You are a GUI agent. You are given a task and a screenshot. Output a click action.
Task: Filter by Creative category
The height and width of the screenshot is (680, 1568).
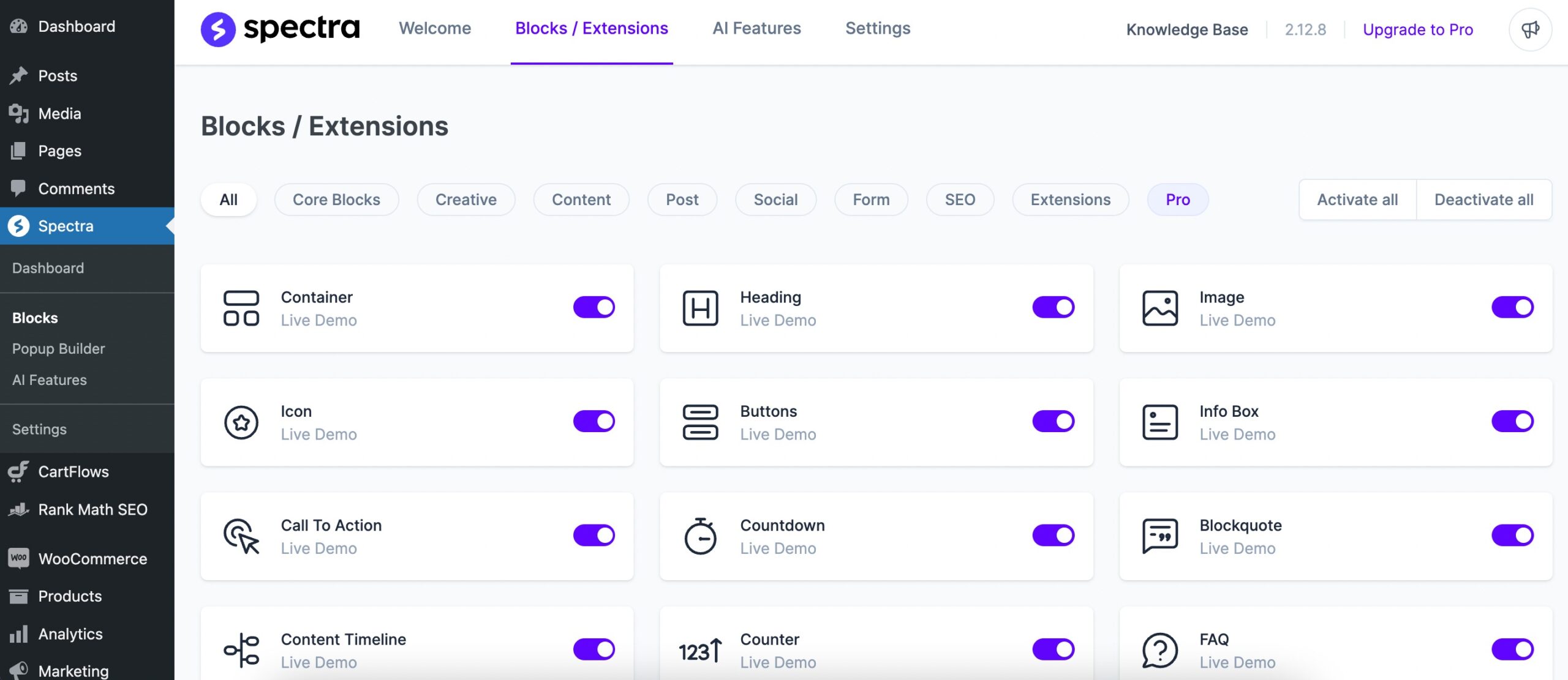coord(466,200)
